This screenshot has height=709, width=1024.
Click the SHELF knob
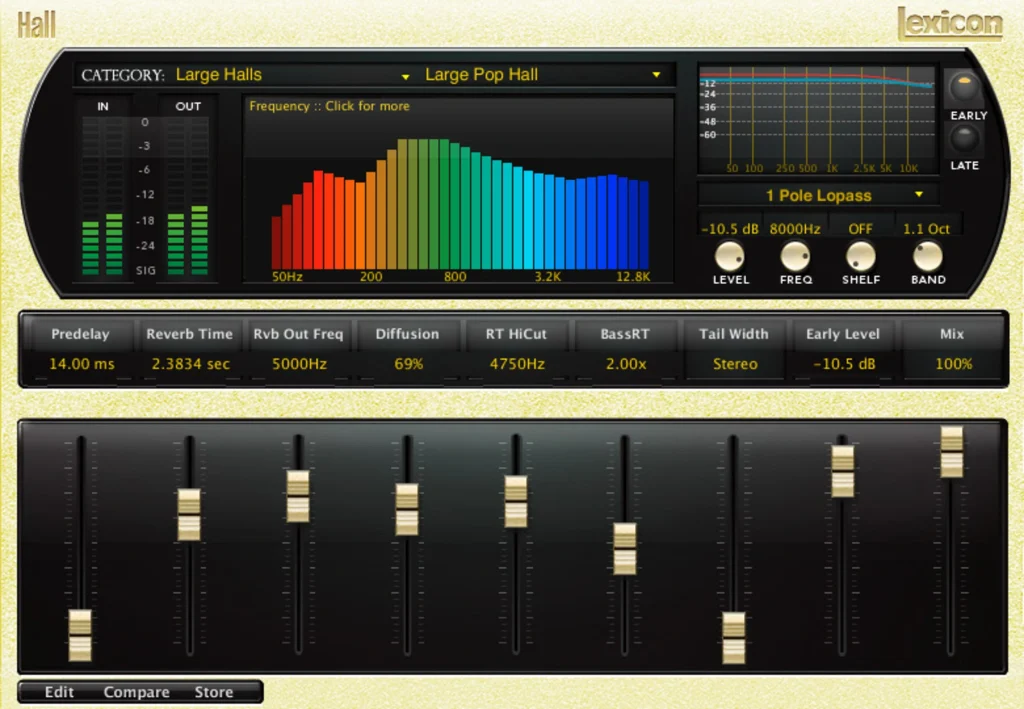[860, 258]
